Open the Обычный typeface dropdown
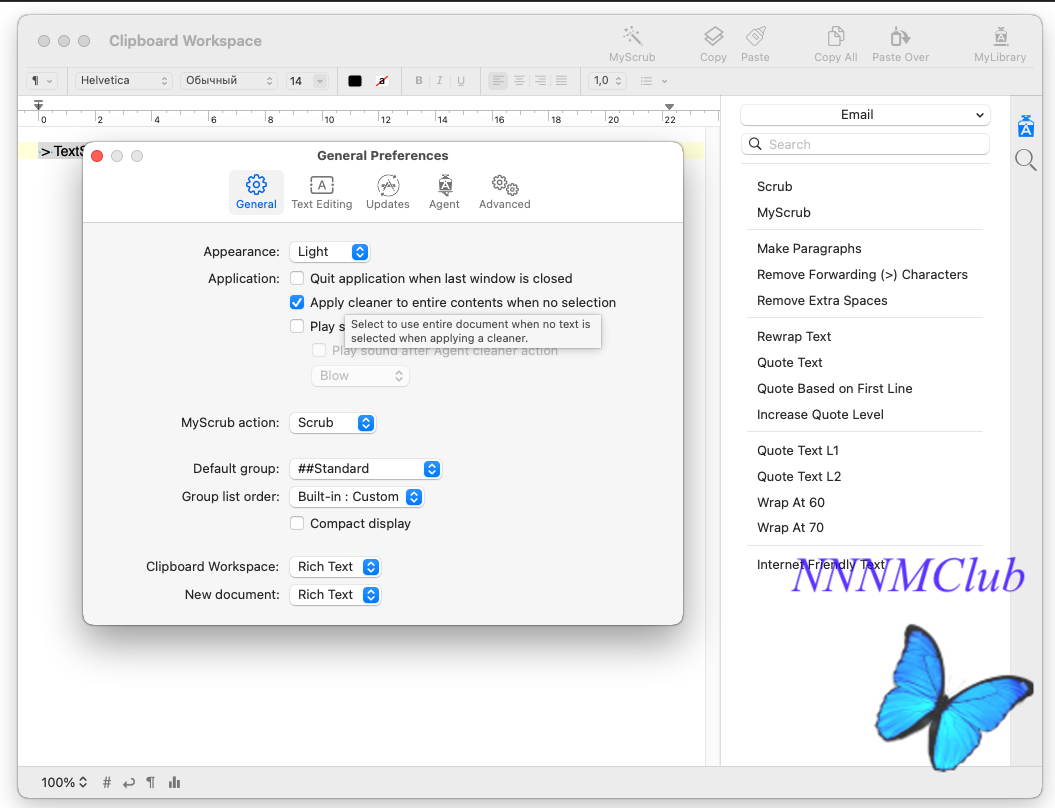The height and width of the screenshot is (808, 1055). (229, 81)
